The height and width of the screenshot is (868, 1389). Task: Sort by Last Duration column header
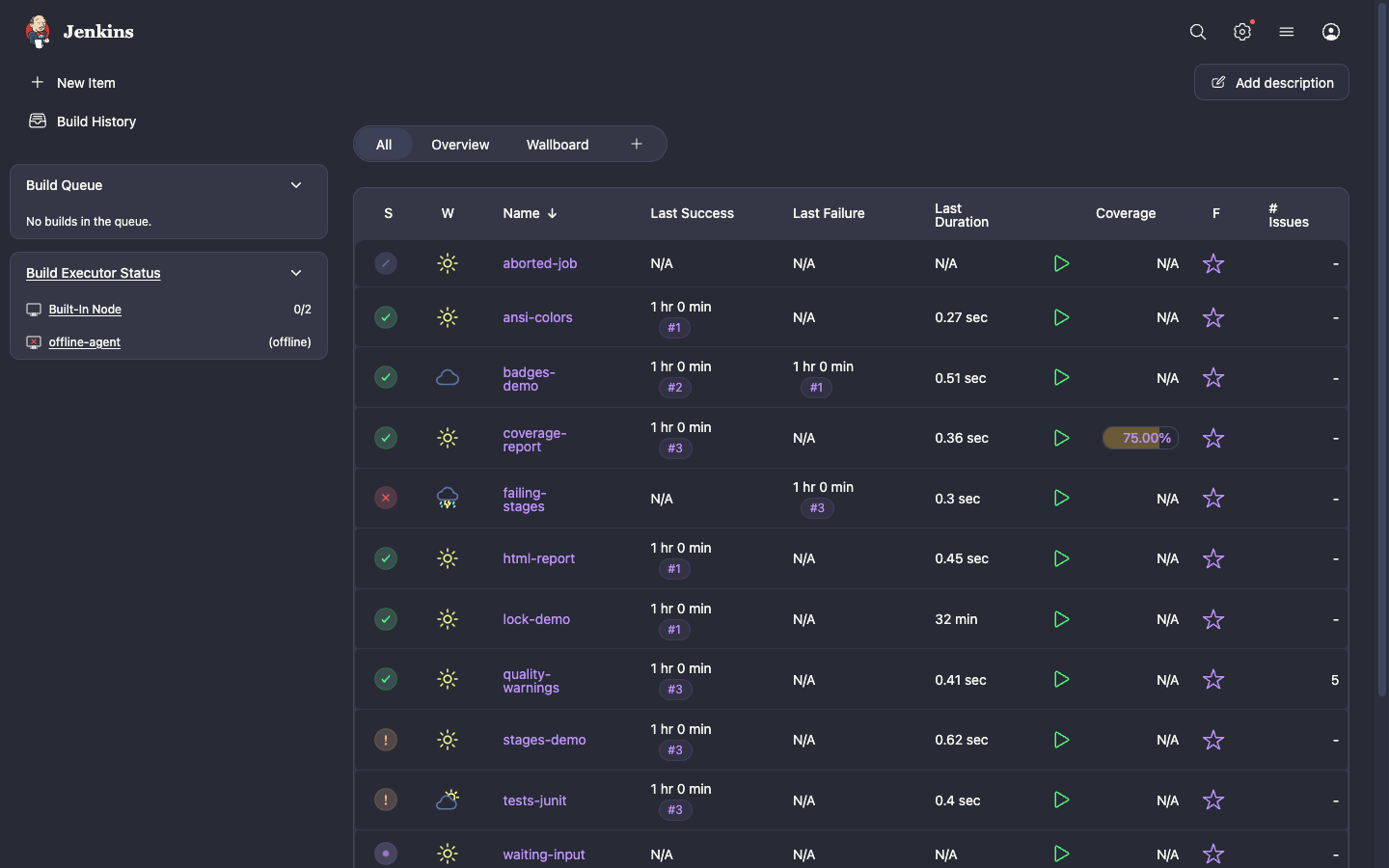point(962,215)
